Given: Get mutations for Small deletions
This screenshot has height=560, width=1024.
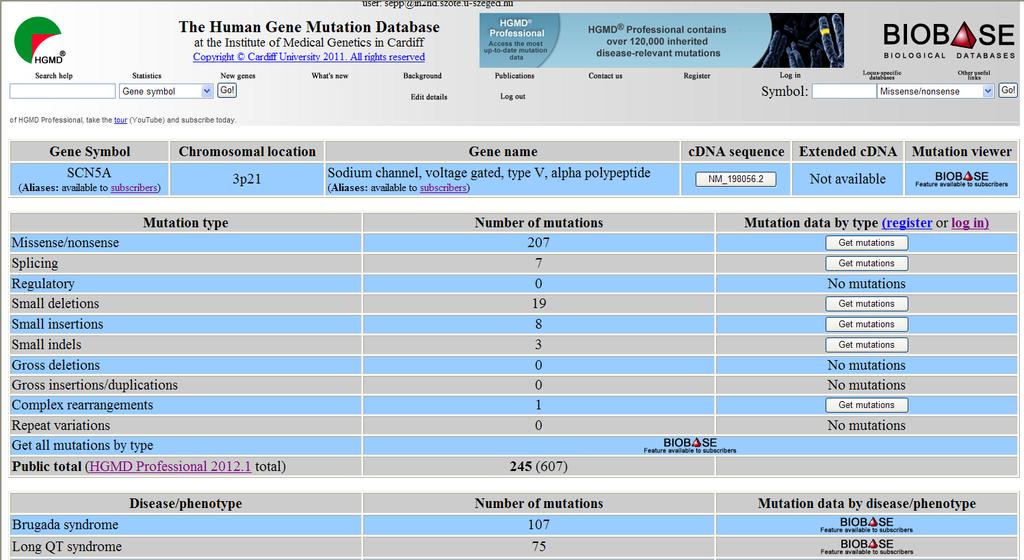Looking at the screenshot, I should point(867,304).
